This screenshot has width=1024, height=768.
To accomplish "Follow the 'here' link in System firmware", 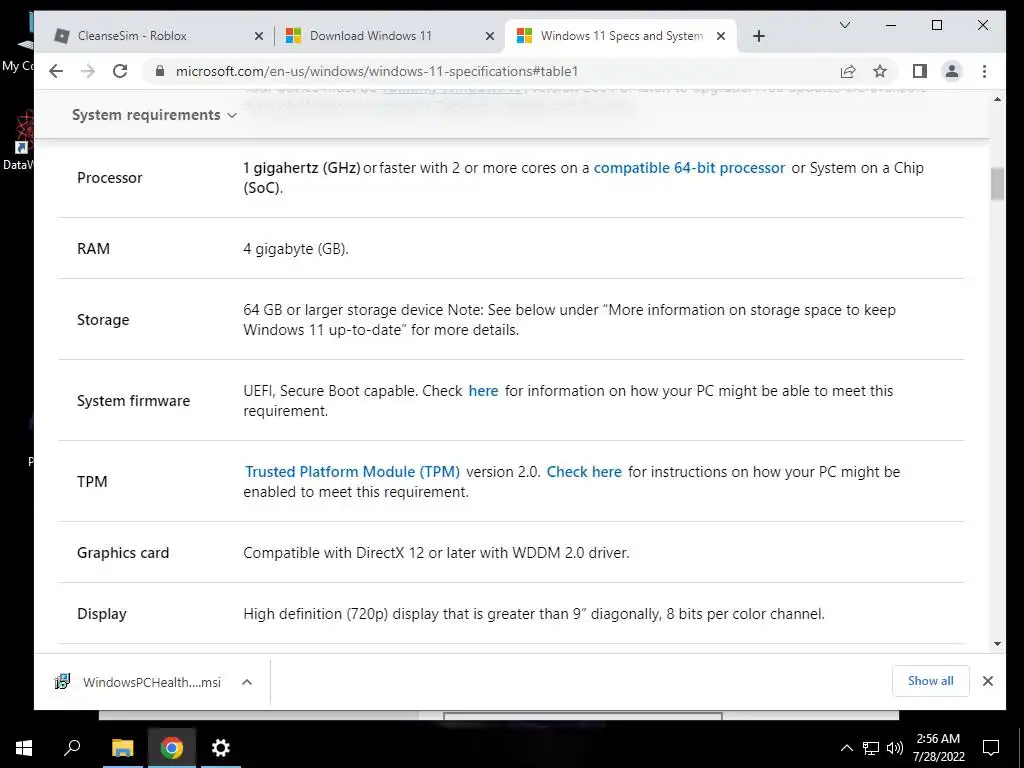I will (483, 391).
